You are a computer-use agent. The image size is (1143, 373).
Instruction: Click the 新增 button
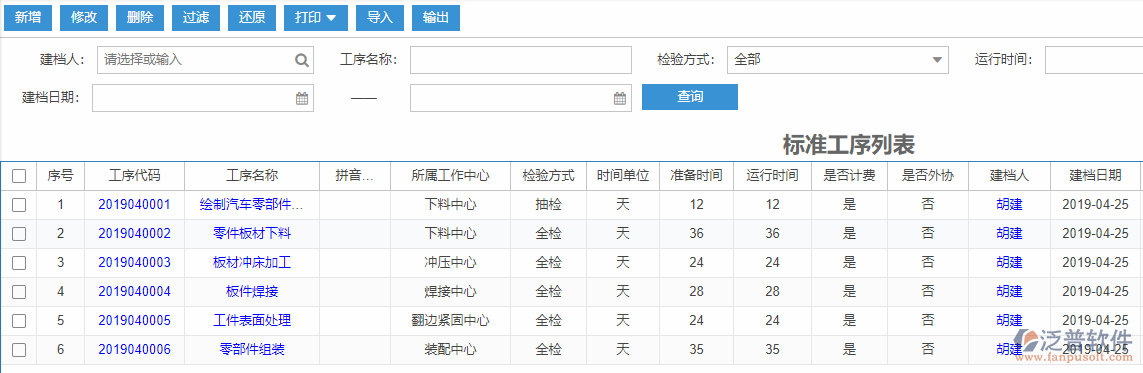(28, 18)
